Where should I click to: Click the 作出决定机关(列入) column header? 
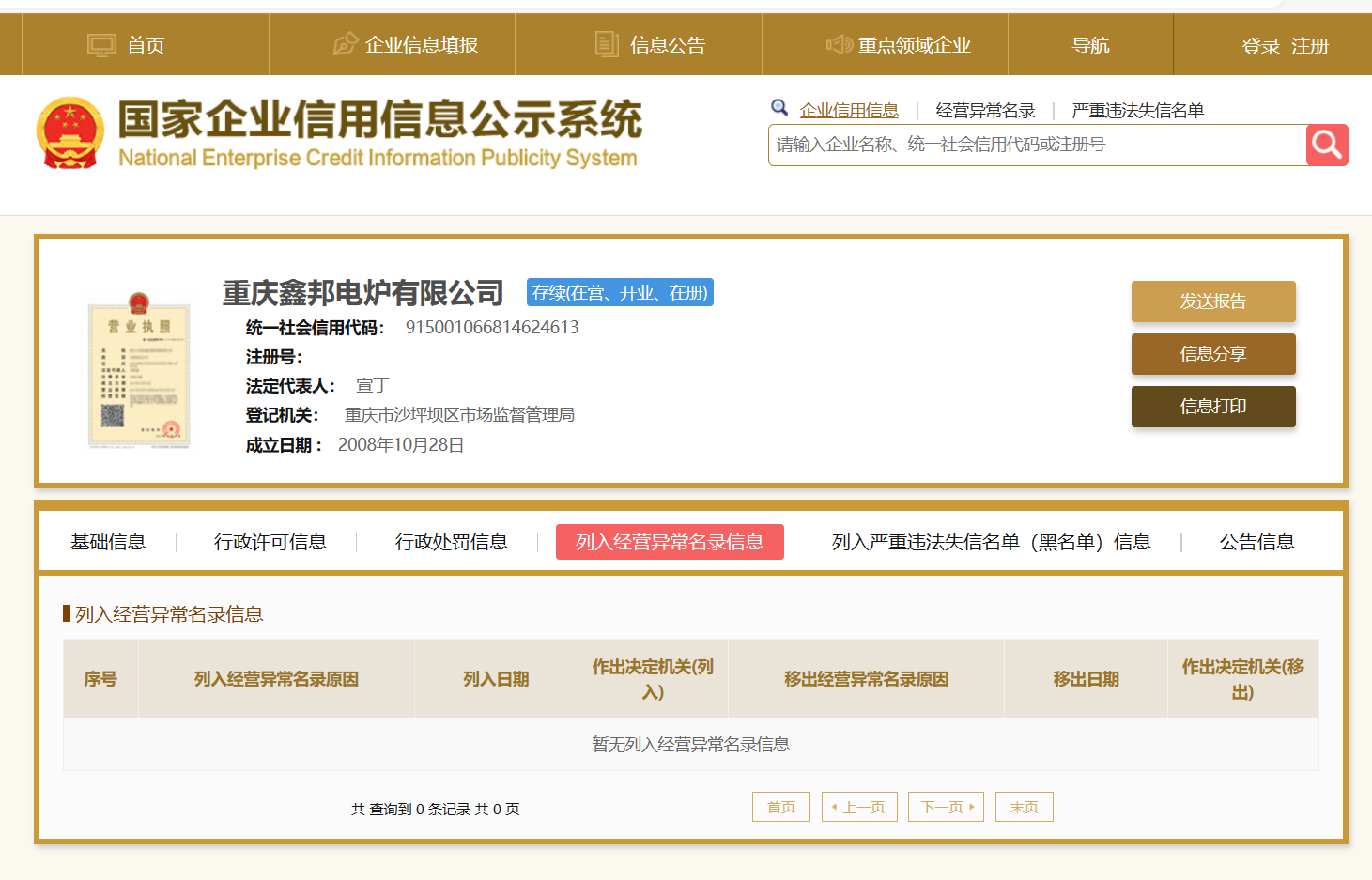(x=653, y=679)
